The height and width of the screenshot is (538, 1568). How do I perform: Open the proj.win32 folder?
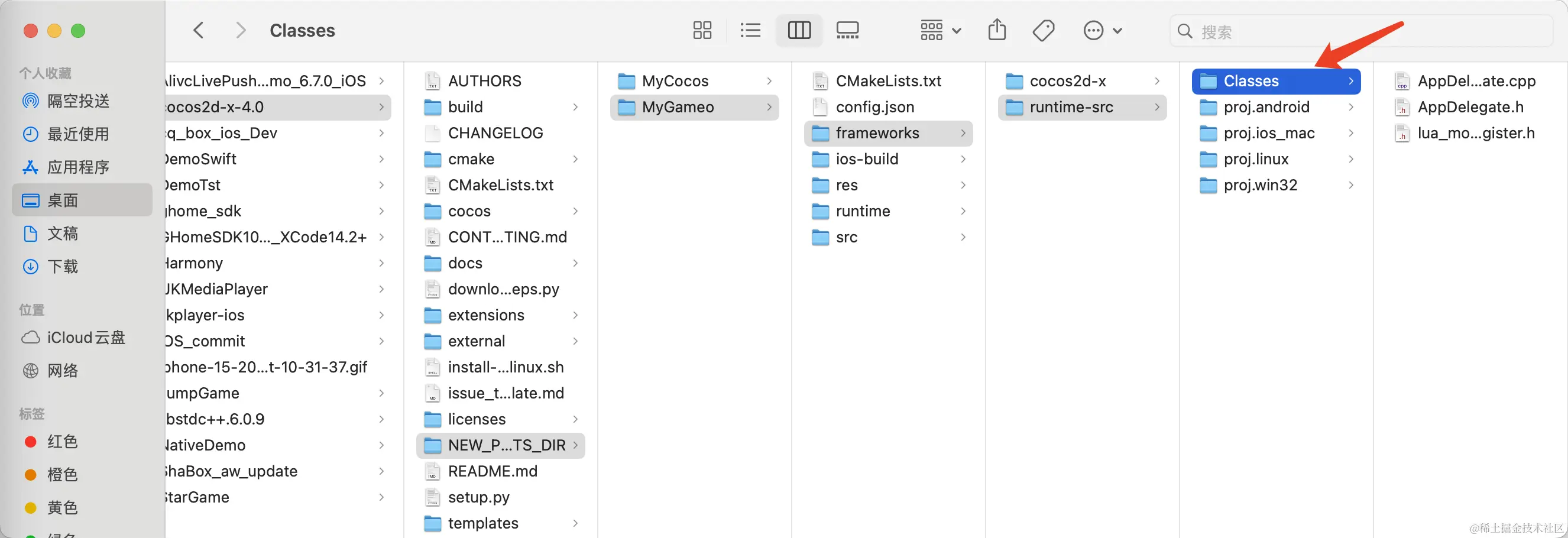point(1277,185)
